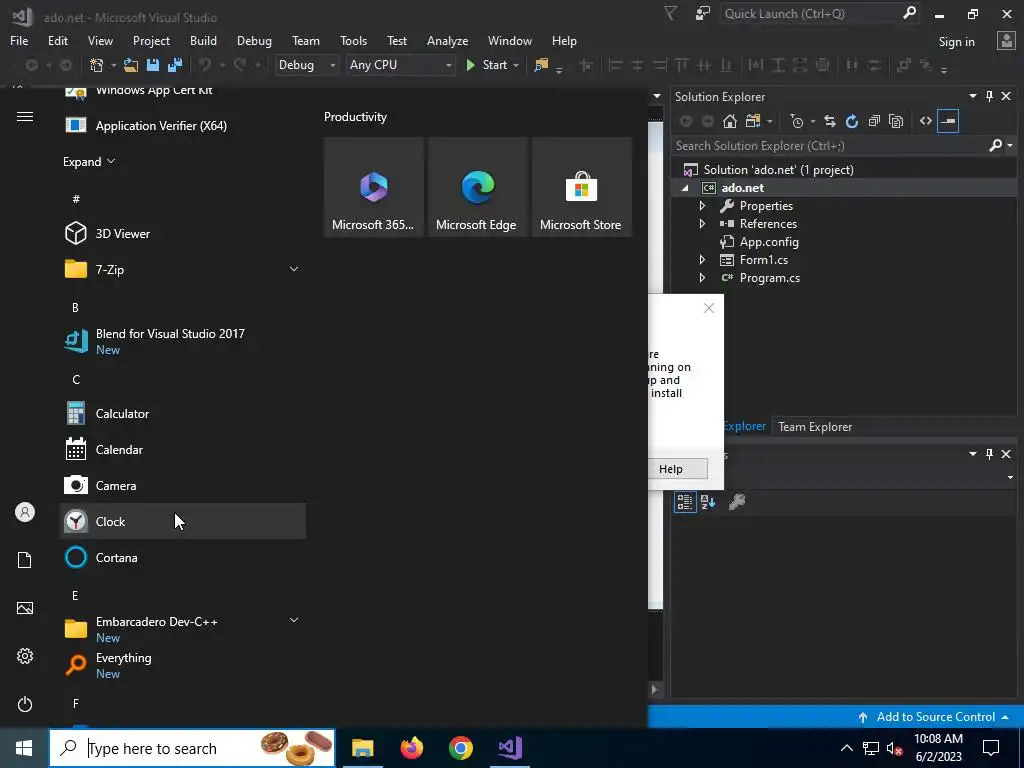Open Microsoft 365 tile in Start menu

pyautogui.click(x=374, y=187)
